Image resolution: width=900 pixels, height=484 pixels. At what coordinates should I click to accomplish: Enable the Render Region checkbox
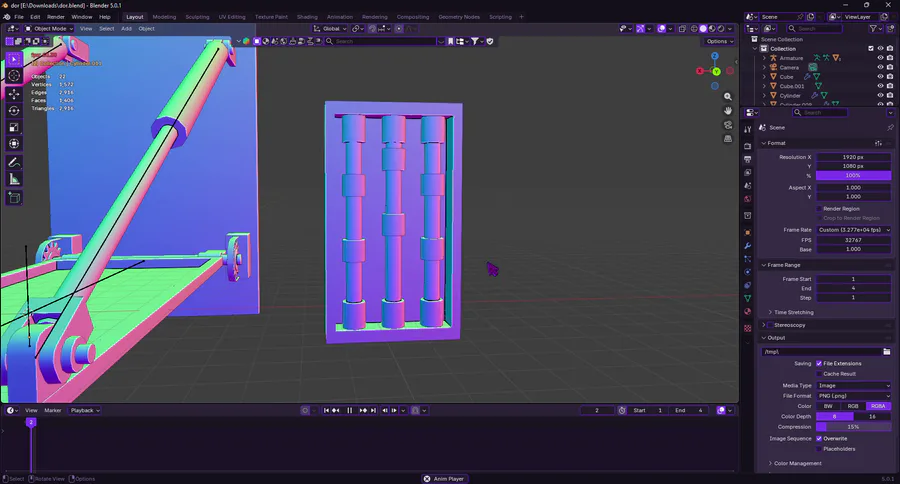(819, 209)
